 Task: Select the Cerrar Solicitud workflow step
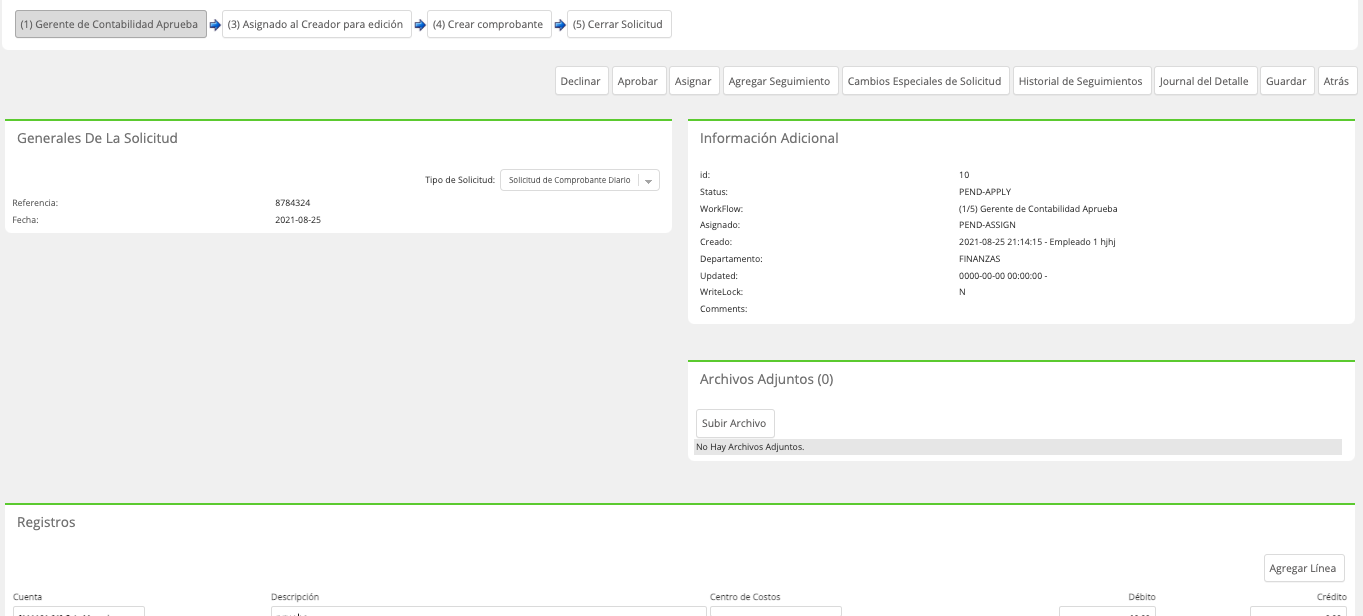point(619,24)
